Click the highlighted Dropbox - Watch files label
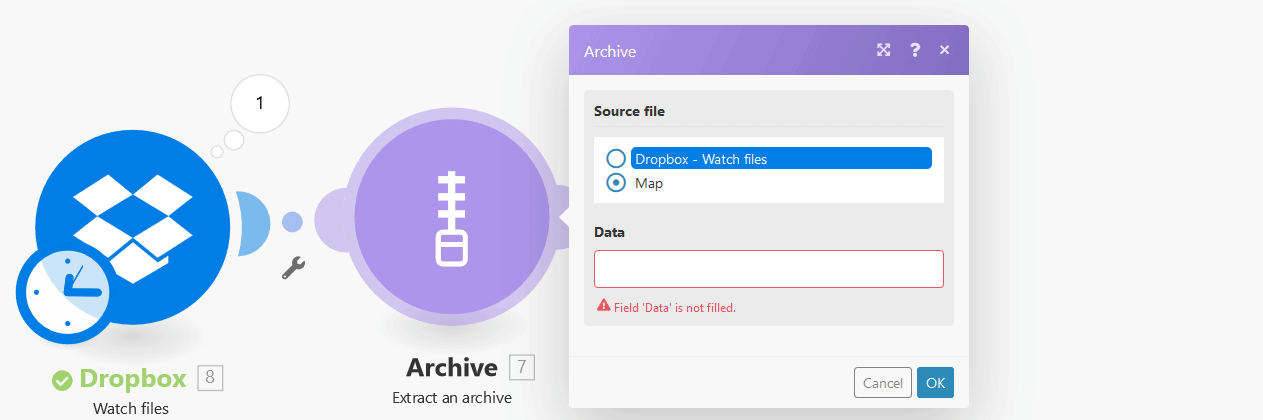The height and width of the screenshot is (420, 1263). (701, 158)
